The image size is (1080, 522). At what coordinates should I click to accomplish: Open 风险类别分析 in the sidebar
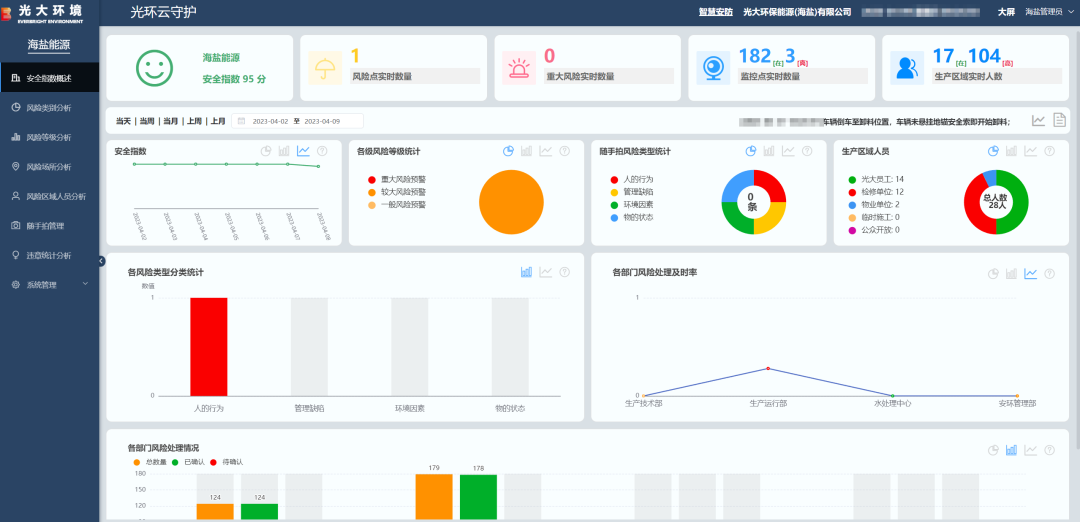(x=48, y=107)
